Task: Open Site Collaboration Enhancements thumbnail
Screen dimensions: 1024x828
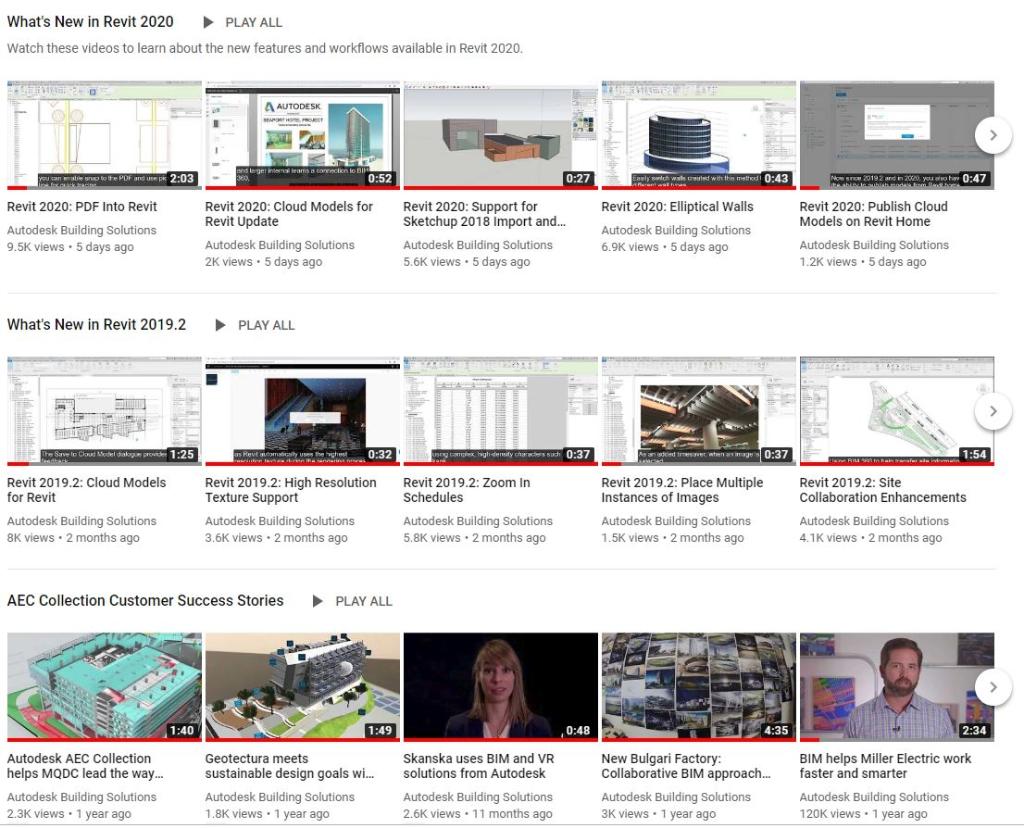Action: [897, 411]
